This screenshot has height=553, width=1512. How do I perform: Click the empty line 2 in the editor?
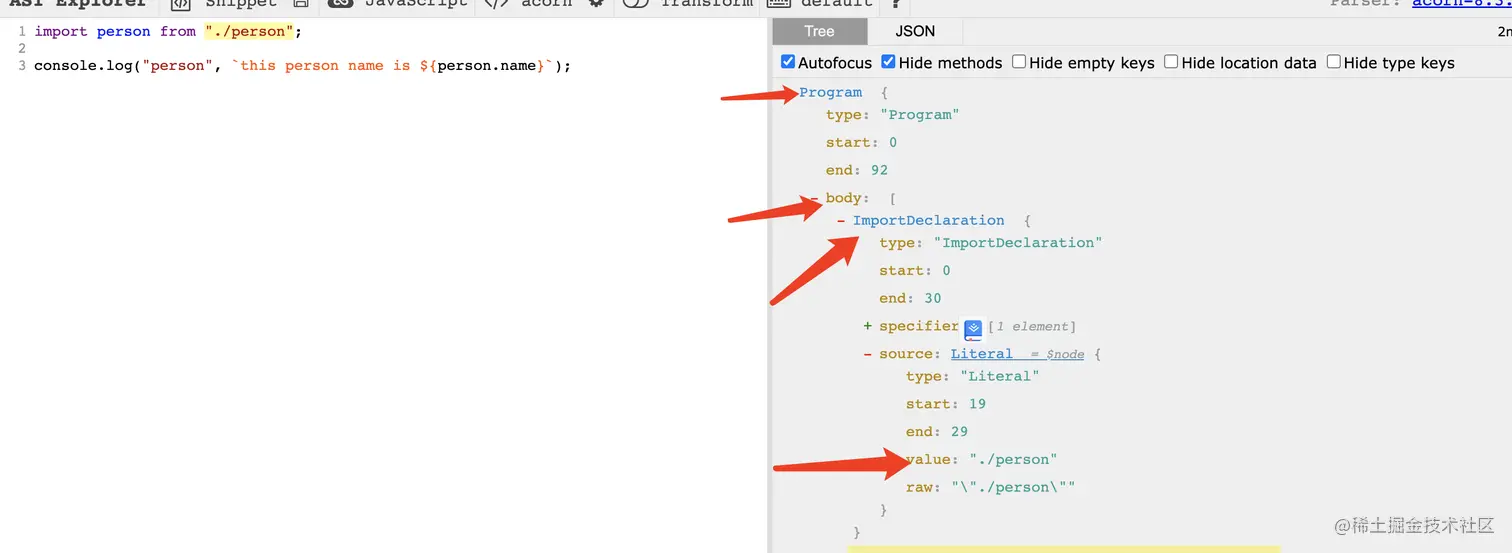point(400,49)
